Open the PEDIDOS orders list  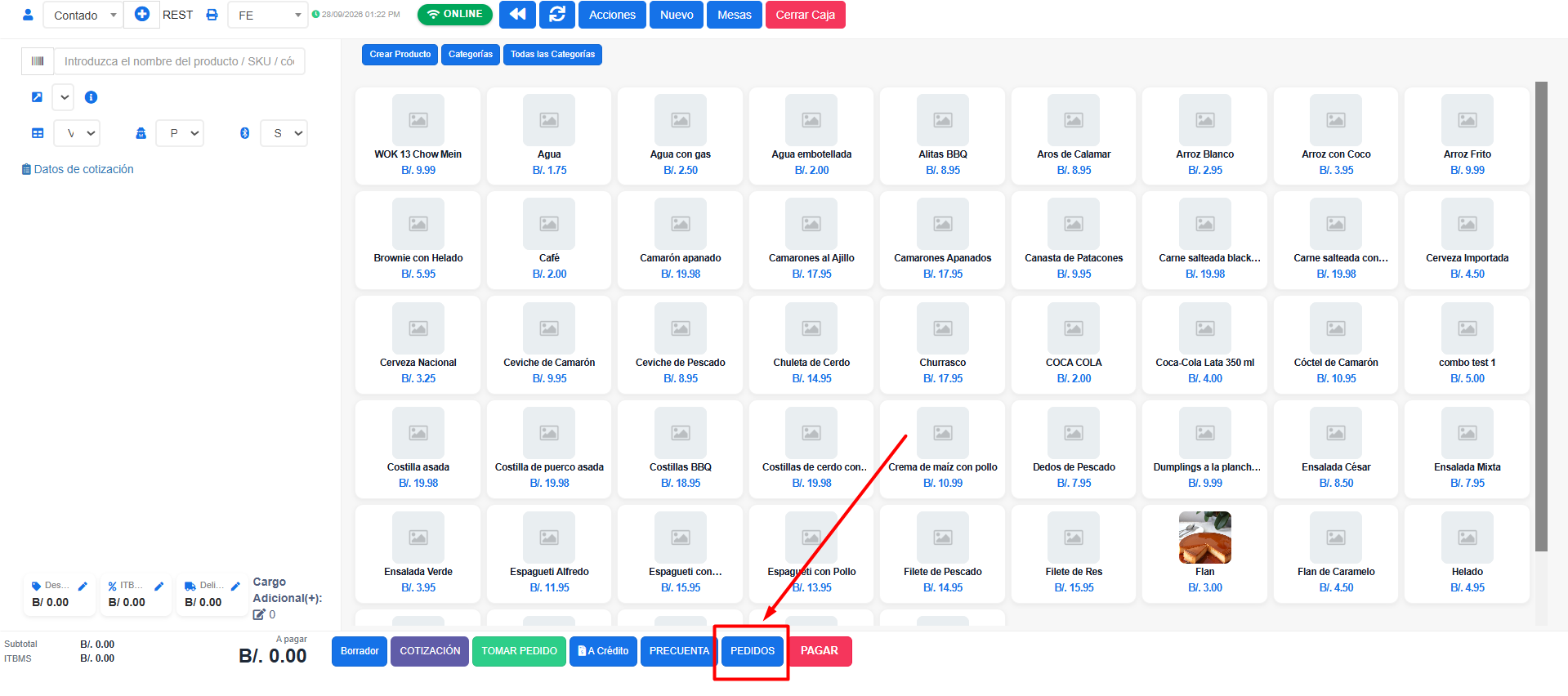point(753,651)
